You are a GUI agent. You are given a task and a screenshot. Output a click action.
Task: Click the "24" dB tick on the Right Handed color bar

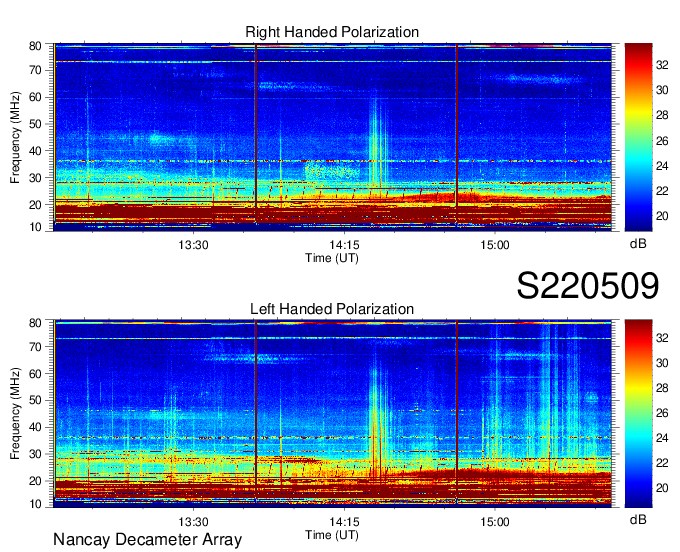click(662, 166)
